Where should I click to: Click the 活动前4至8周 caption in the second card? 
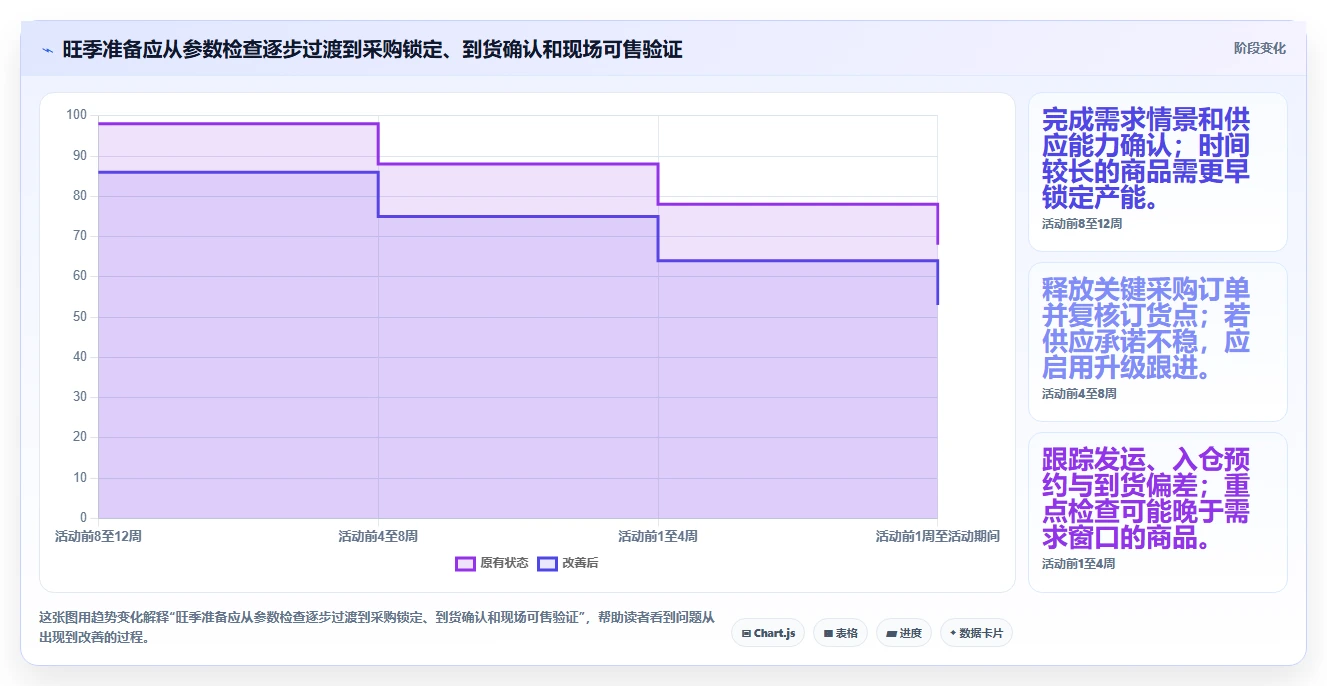(1079, 394)
